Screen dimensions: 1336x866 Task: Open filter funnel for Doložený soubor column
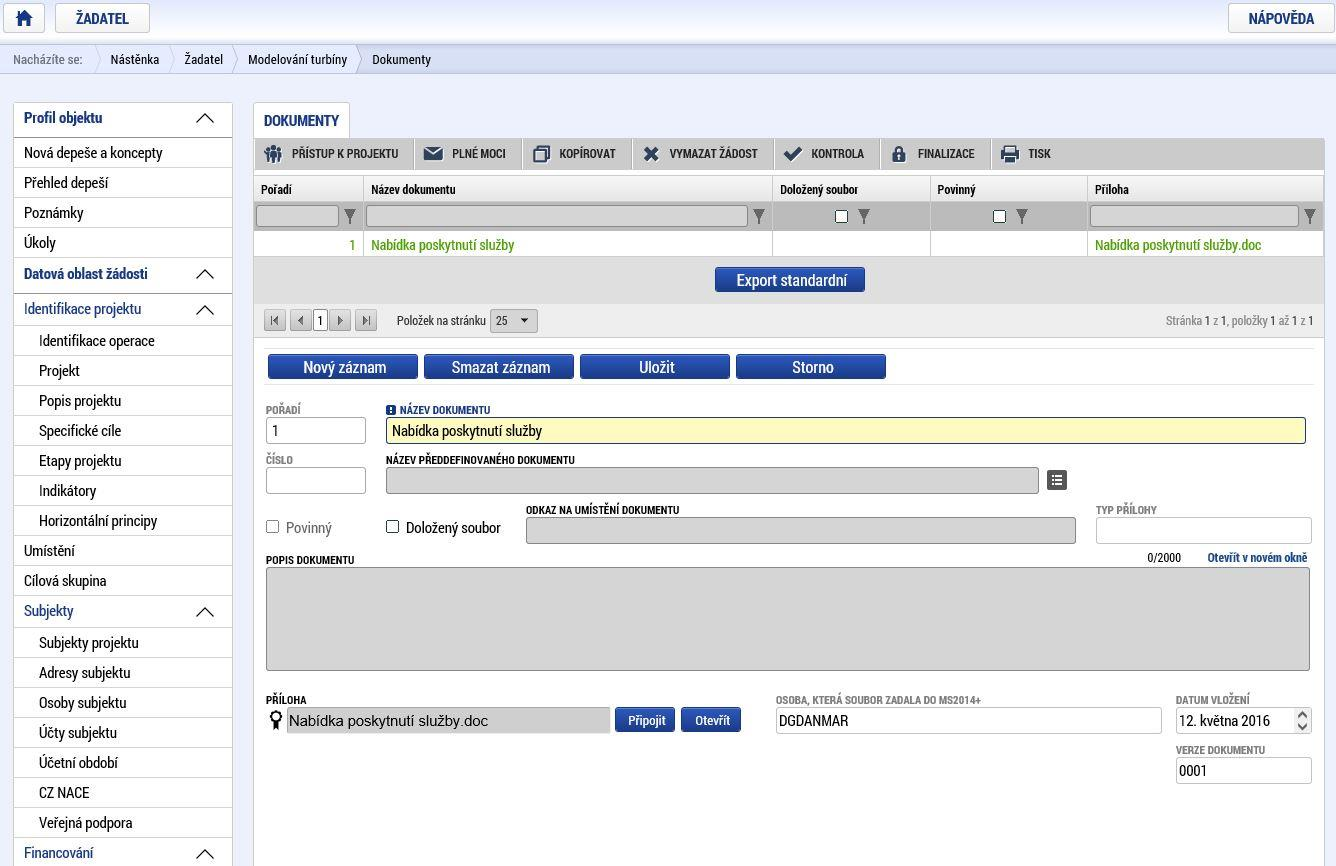point(864,216)
